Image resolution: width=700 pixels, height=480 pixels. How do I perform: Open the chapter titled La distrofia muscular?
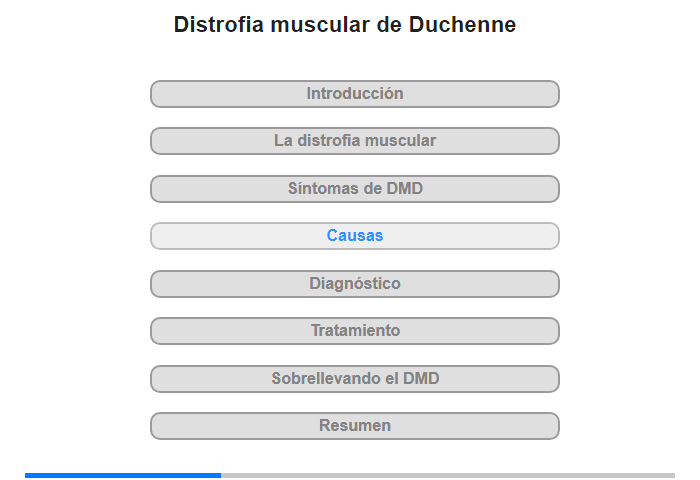click(354, 141)
